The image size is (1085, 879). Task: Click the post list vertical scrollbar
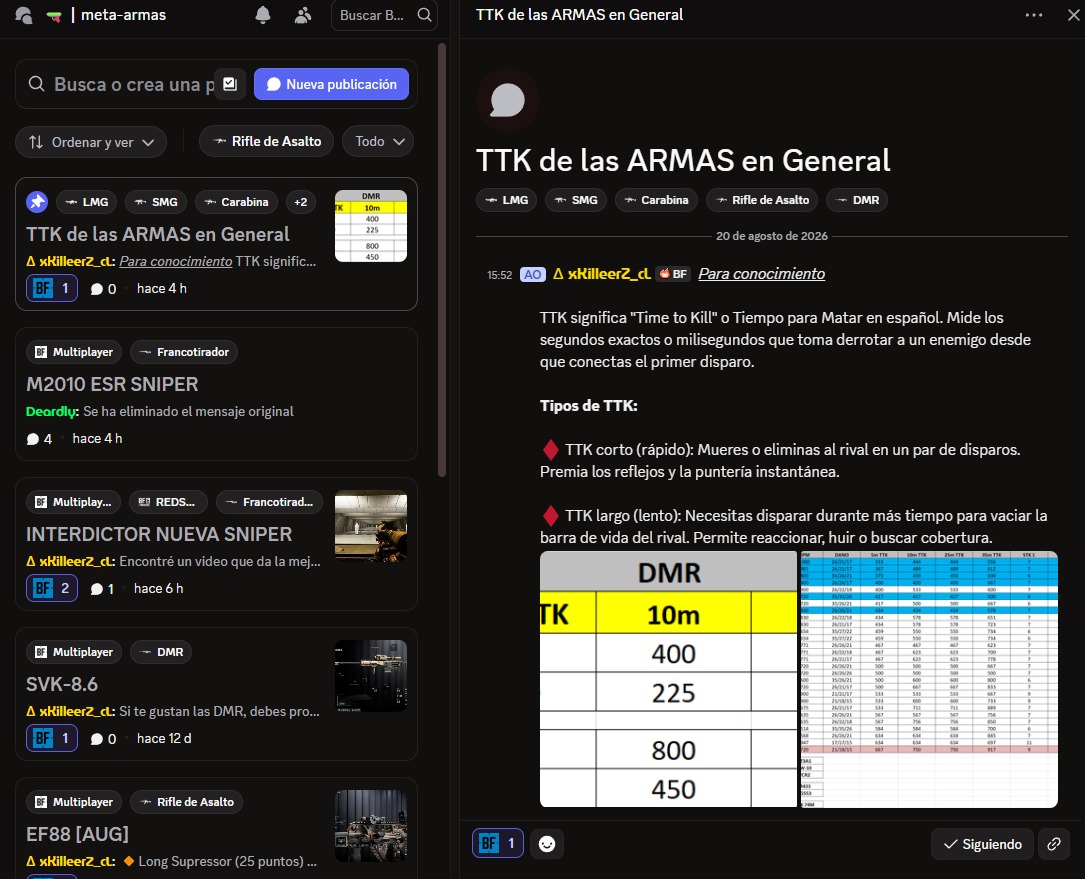pos(441,260)
